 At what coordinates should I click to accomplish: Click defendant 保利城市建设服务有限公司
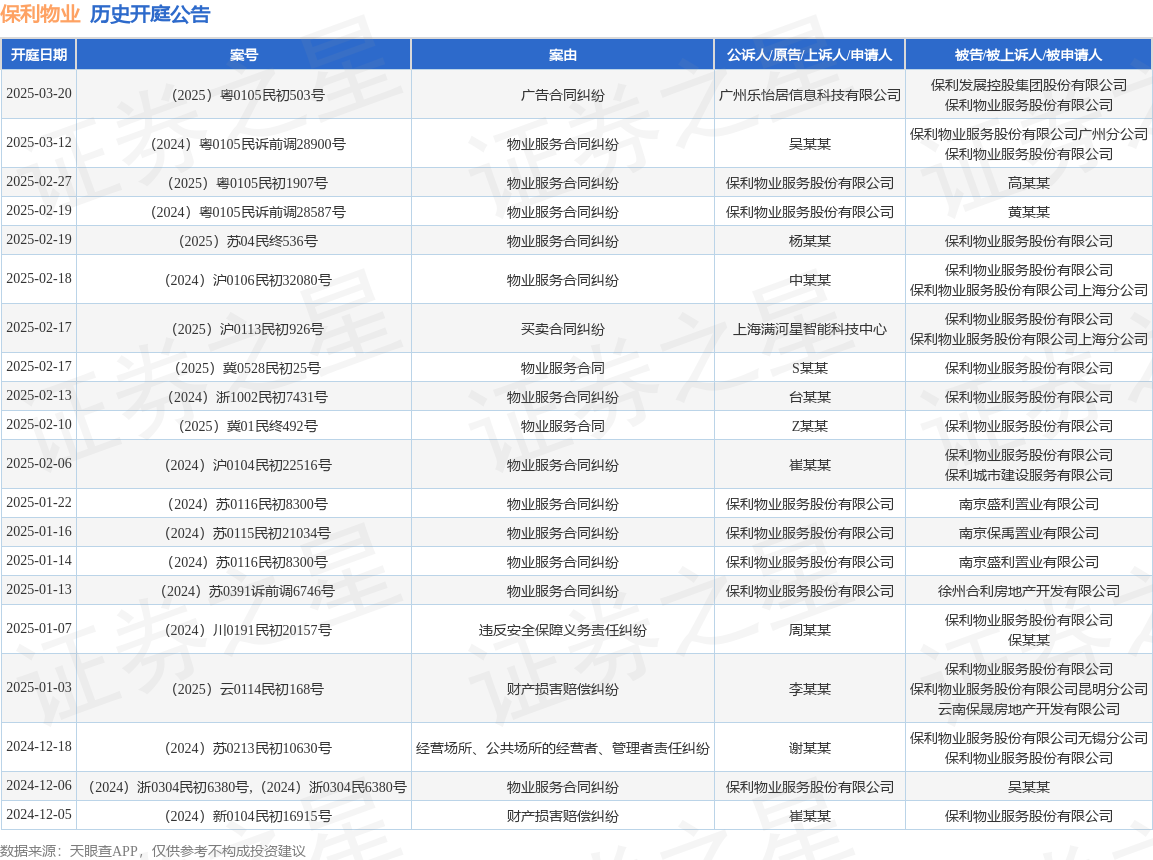[1029, 475]
